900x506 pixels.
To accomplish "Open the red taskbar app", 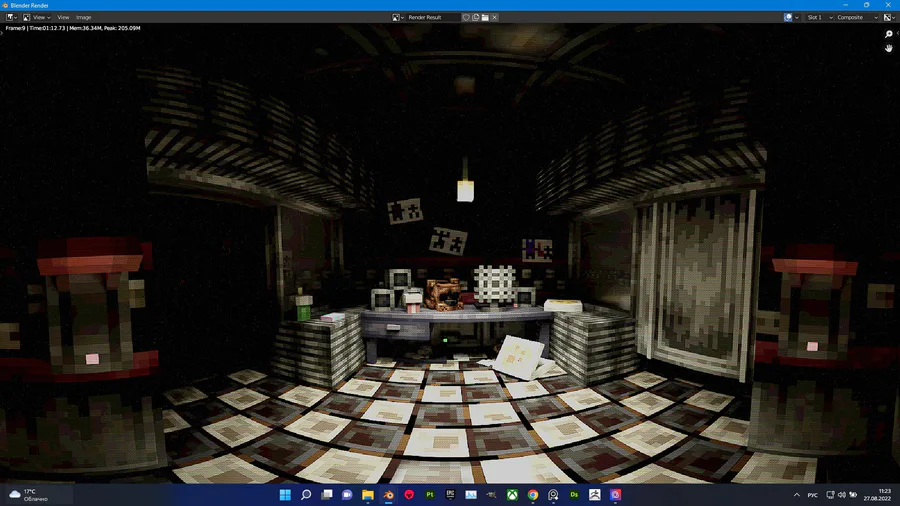I will (409, 495).
